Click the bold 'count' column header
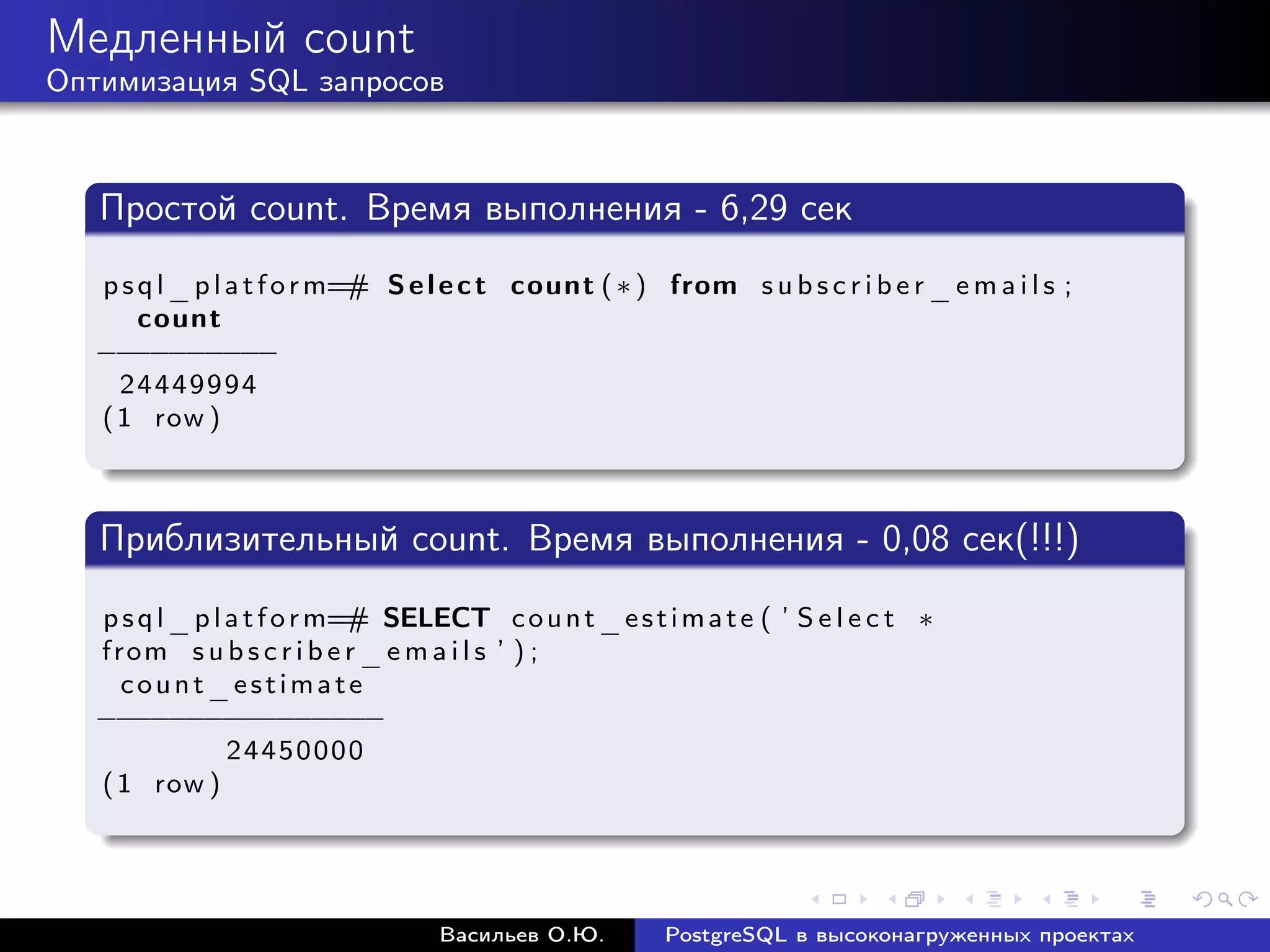Viewport: 1270px width, 952px height. (x=179, y=319)
